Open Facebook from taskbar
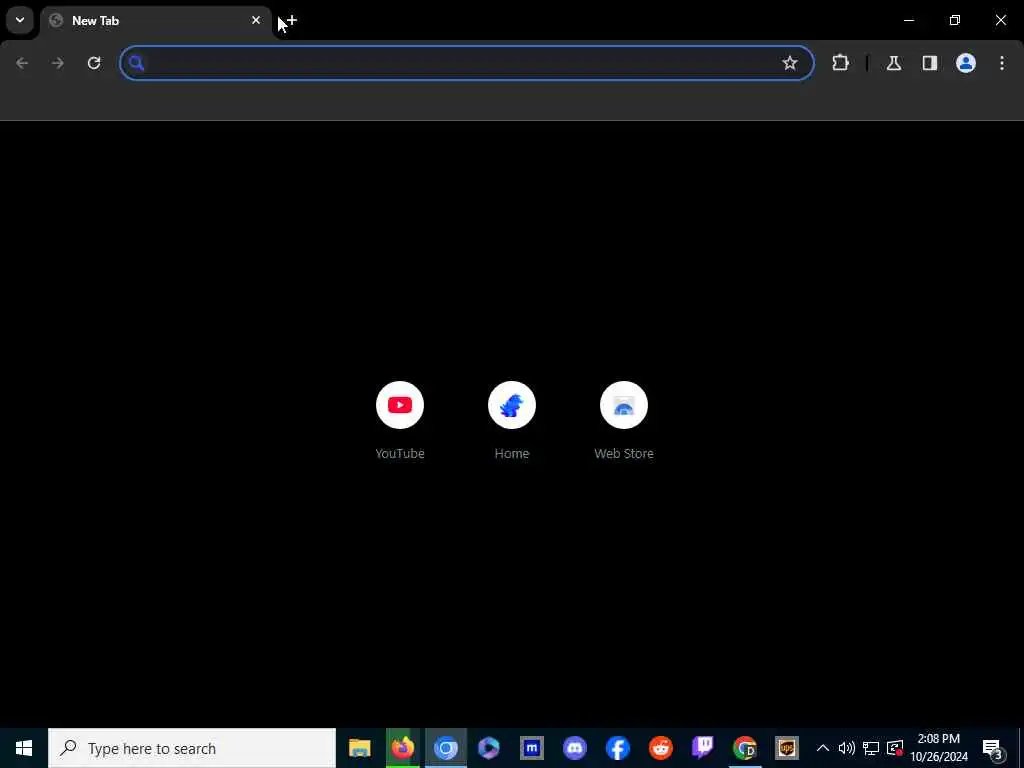The width and height of the screenshot is (1024, 768). click(618, 748)
